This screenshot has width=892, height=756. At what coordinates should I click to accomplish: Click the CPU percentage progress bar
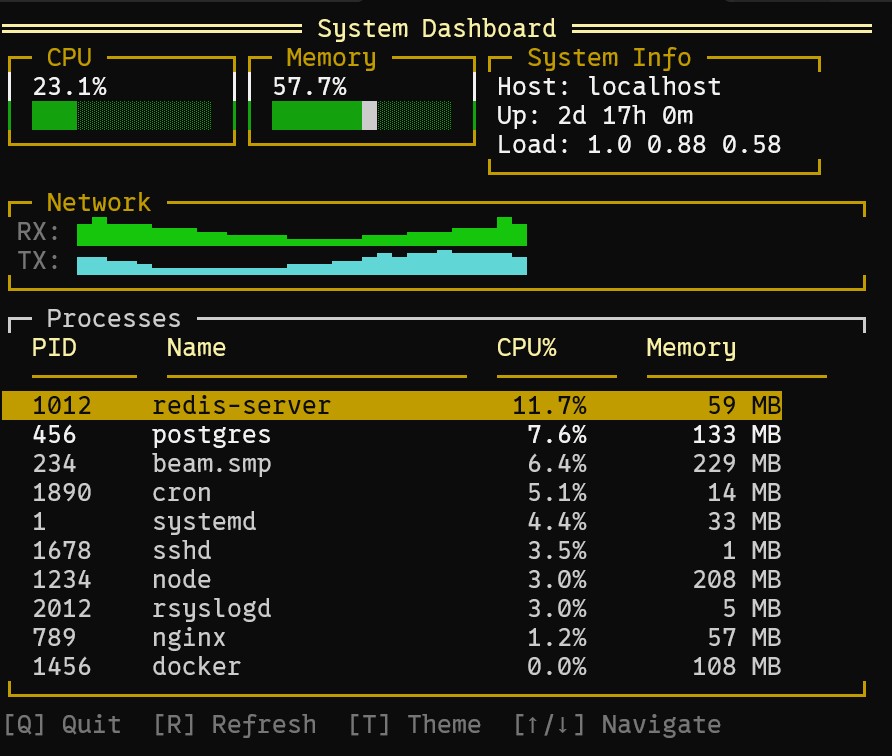(120, 115)
